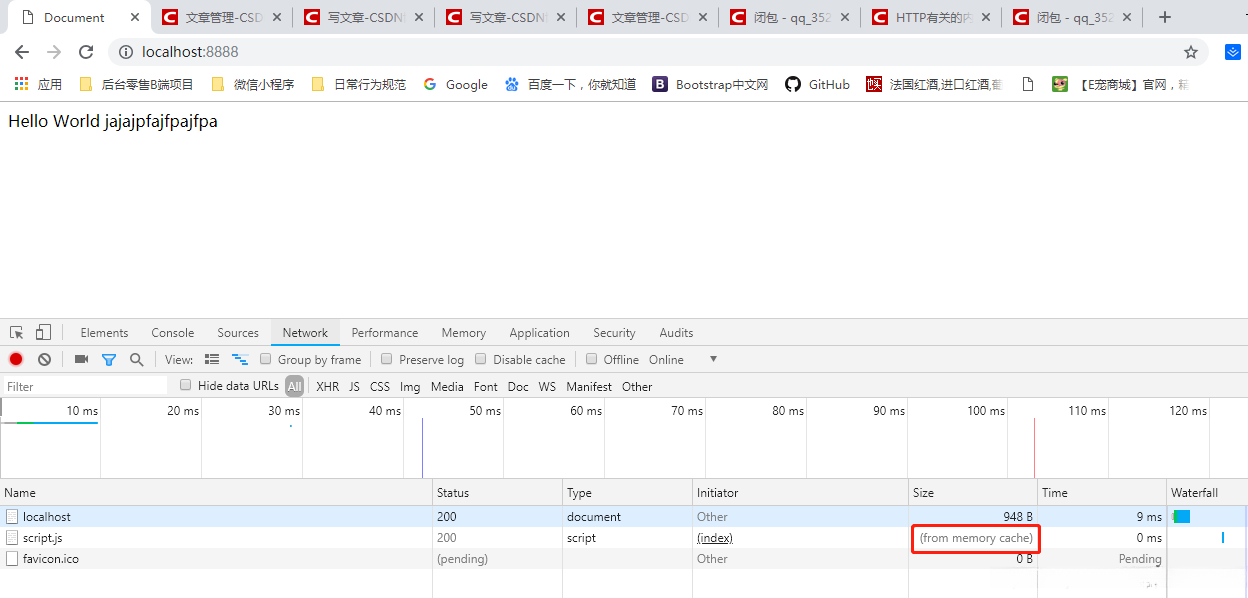Open the Application panel tab
Image resolution: width=1248 pixels, height=598 pixels.
[x=539, y=333]
